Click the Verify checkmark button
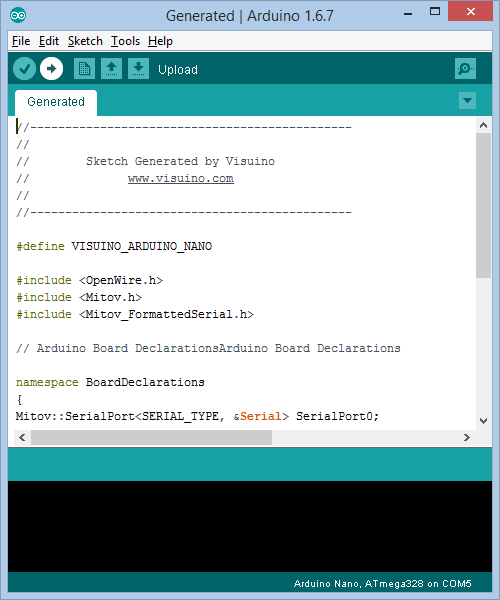The height and width of the screenshot is (600, 500). pos(24,69)
